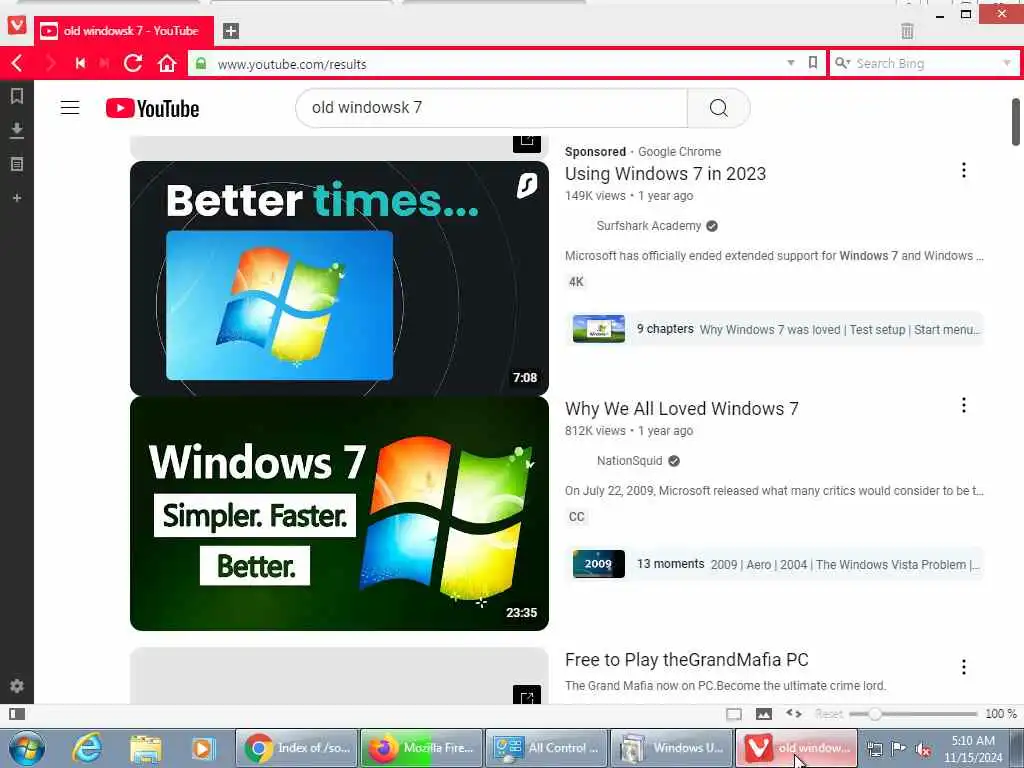Toggle the side panel visibility
This screenshot has width=1024, height=768.
pos(17,714)
